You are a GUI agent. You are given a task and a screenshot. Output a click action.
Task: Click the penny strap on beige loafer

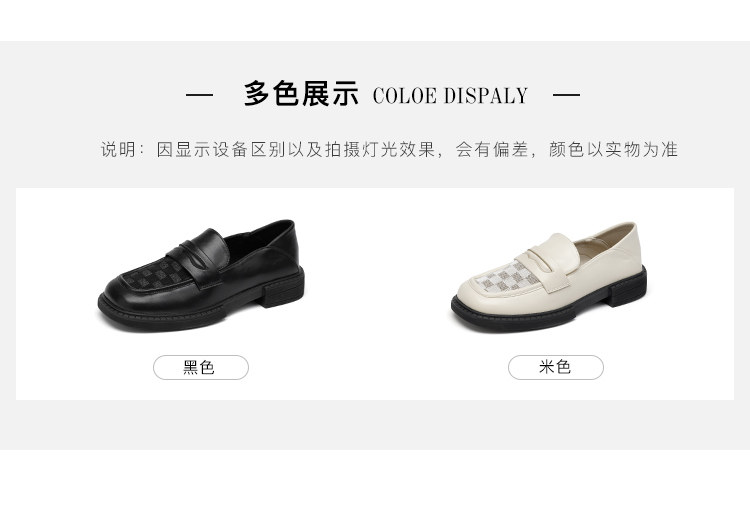point(553,261)
